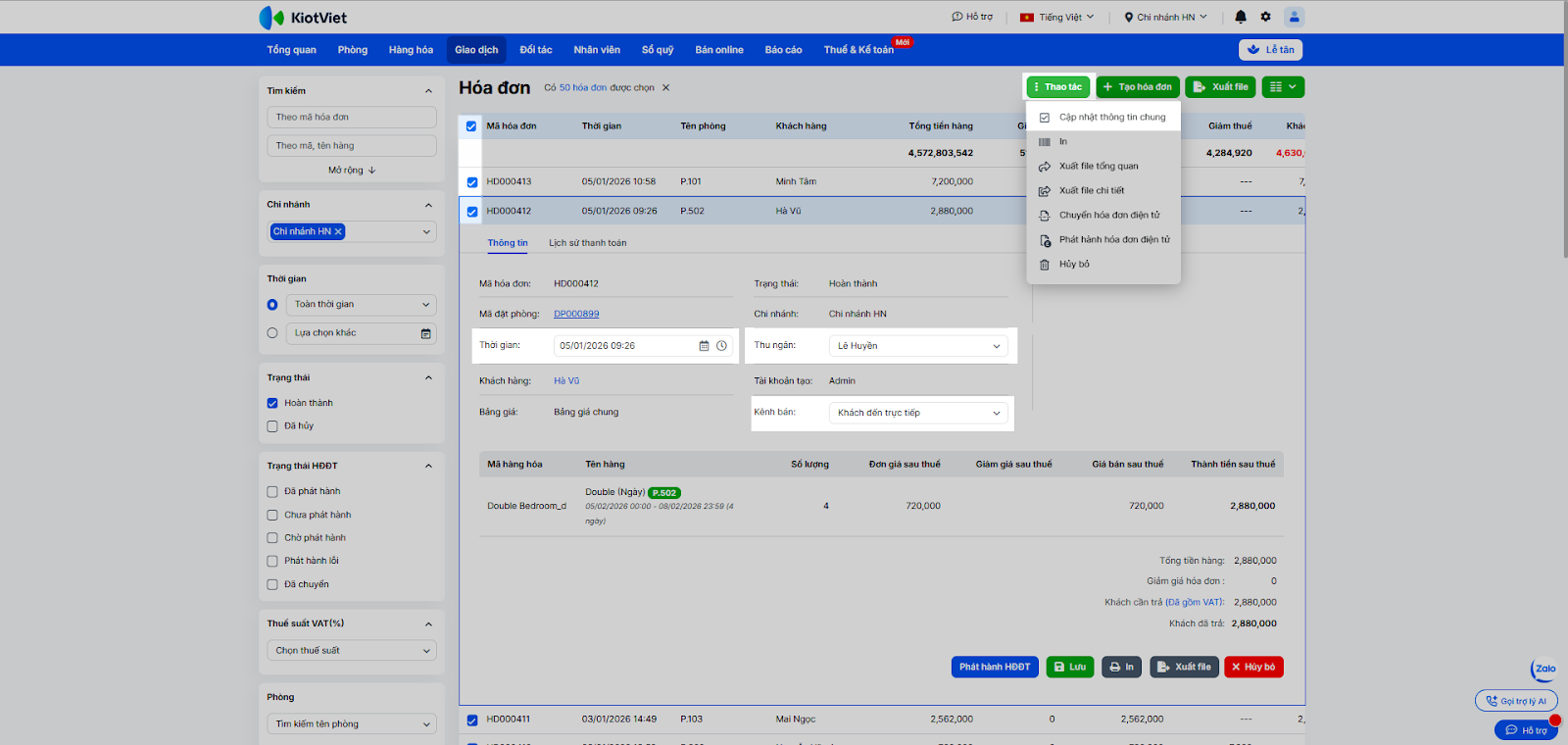Expand the Thu ngân dropdown
Viewport: 1568px width, 745px height.
point(918,346)
